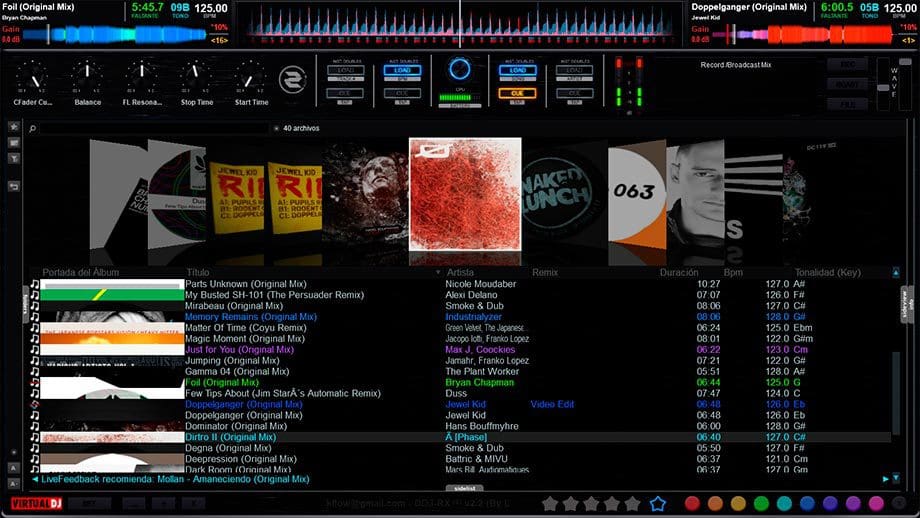Click the search magnifier icon
This screenshot has width=920, height=518.
pyautogui.click(x=33, y=128)
